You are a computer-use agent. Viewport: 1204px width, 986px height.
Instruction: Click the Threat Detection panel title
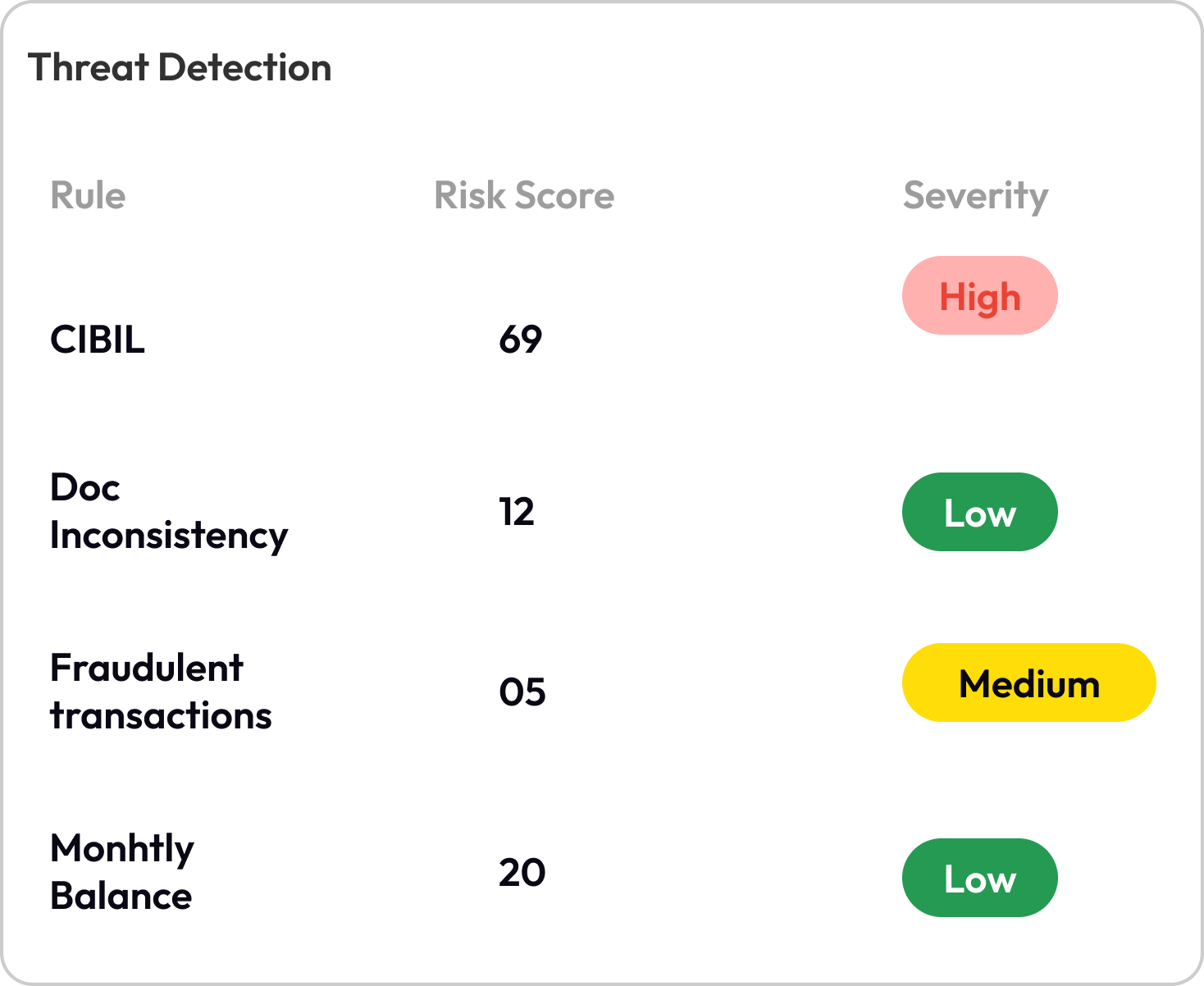point(180,68)
